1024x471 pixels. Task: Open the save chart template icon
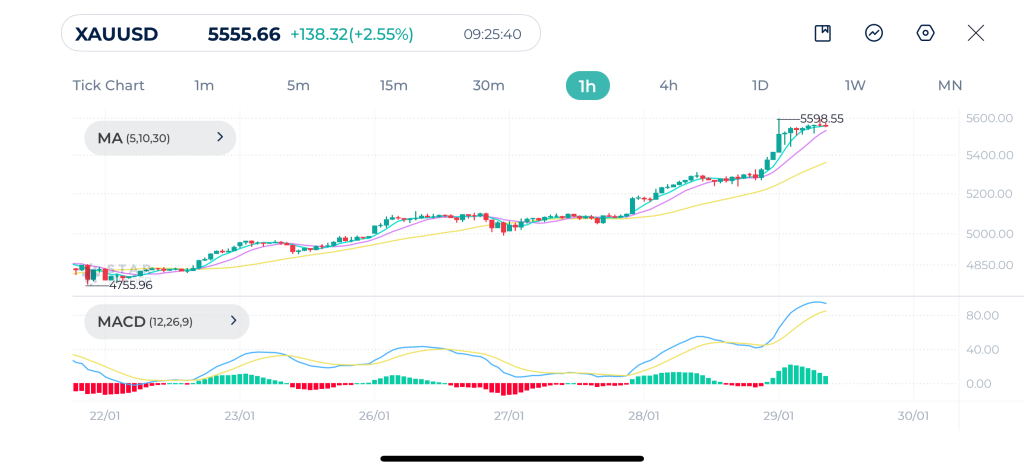(x=823, y=33)
